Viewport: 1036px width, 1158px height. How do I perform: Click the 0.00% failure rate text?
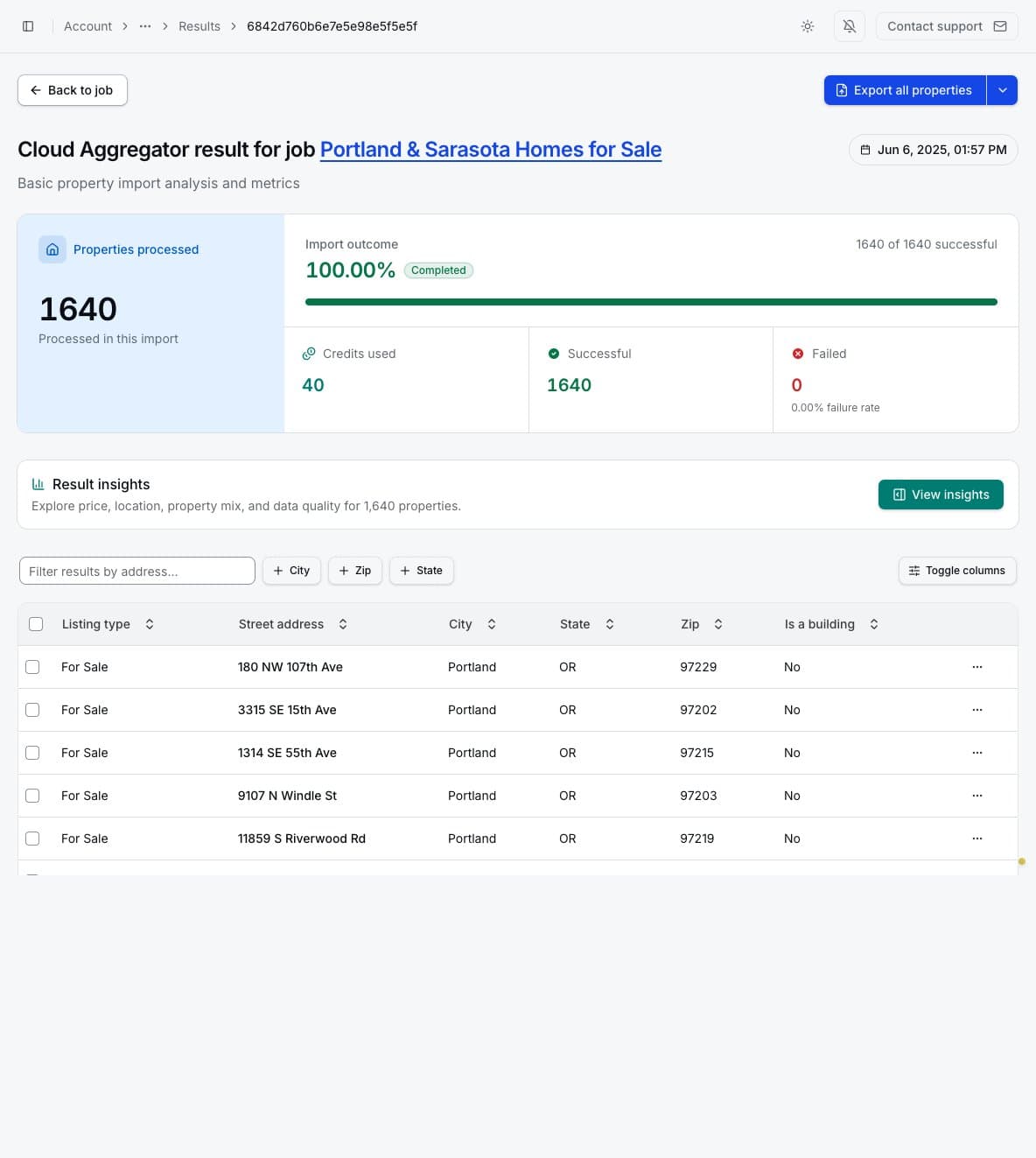click(x=836, y=408)
